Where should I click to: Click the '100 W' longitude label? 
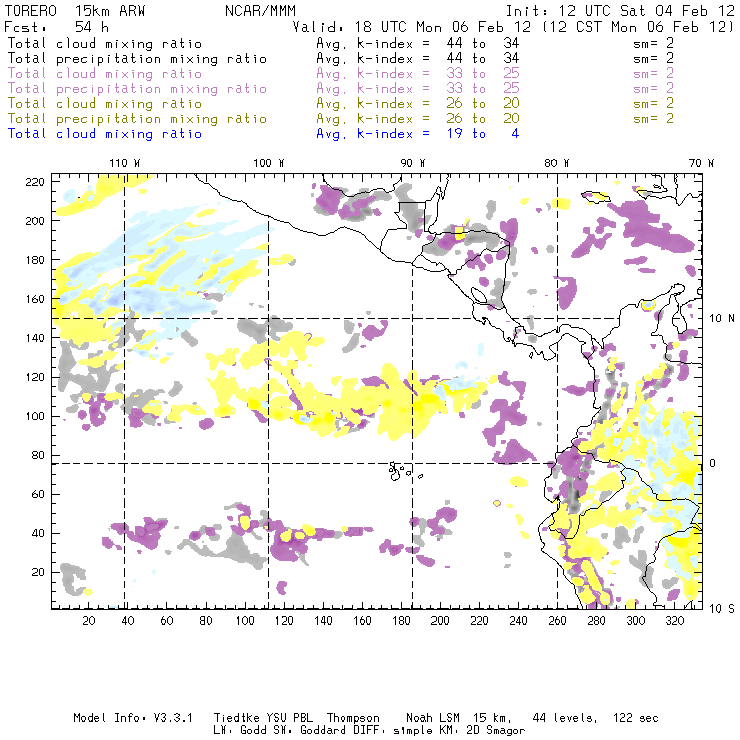(269, 163)
